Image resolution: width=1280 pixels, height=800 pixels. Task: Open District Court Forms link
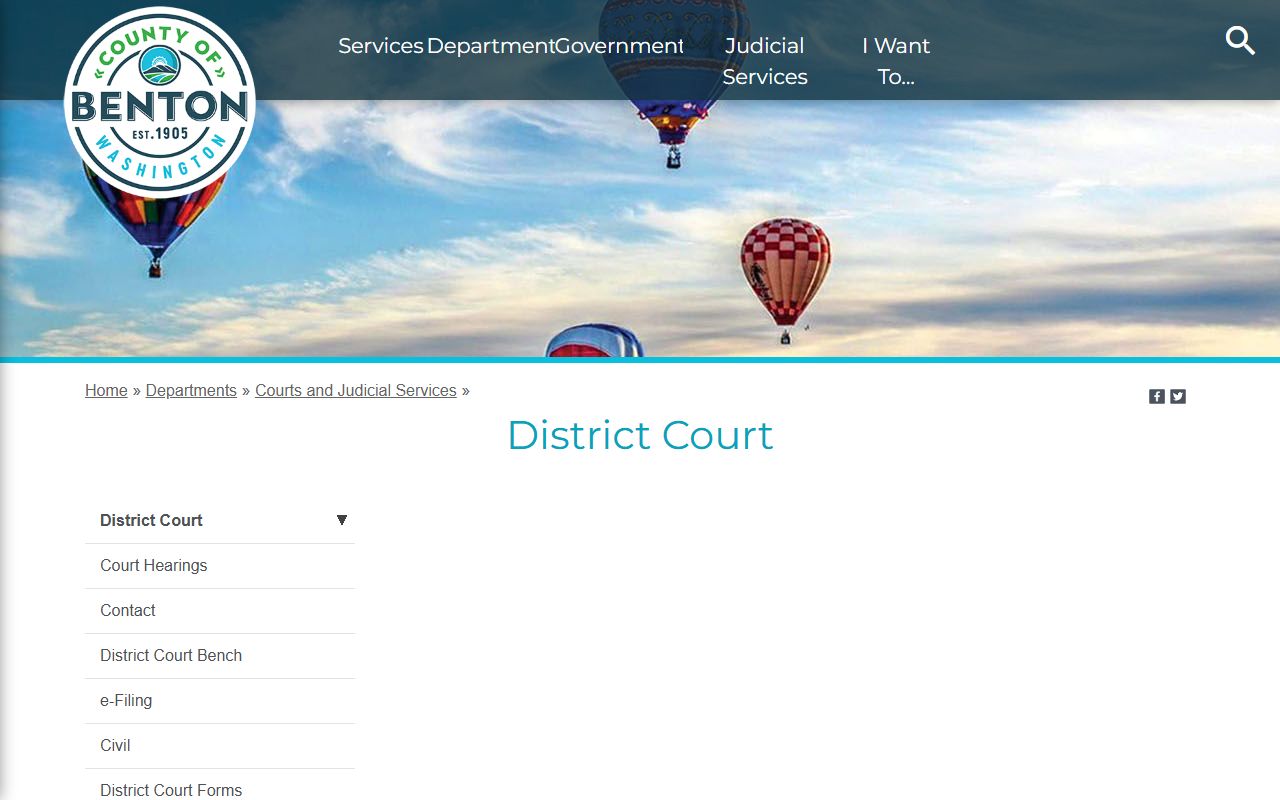(220, 785)
